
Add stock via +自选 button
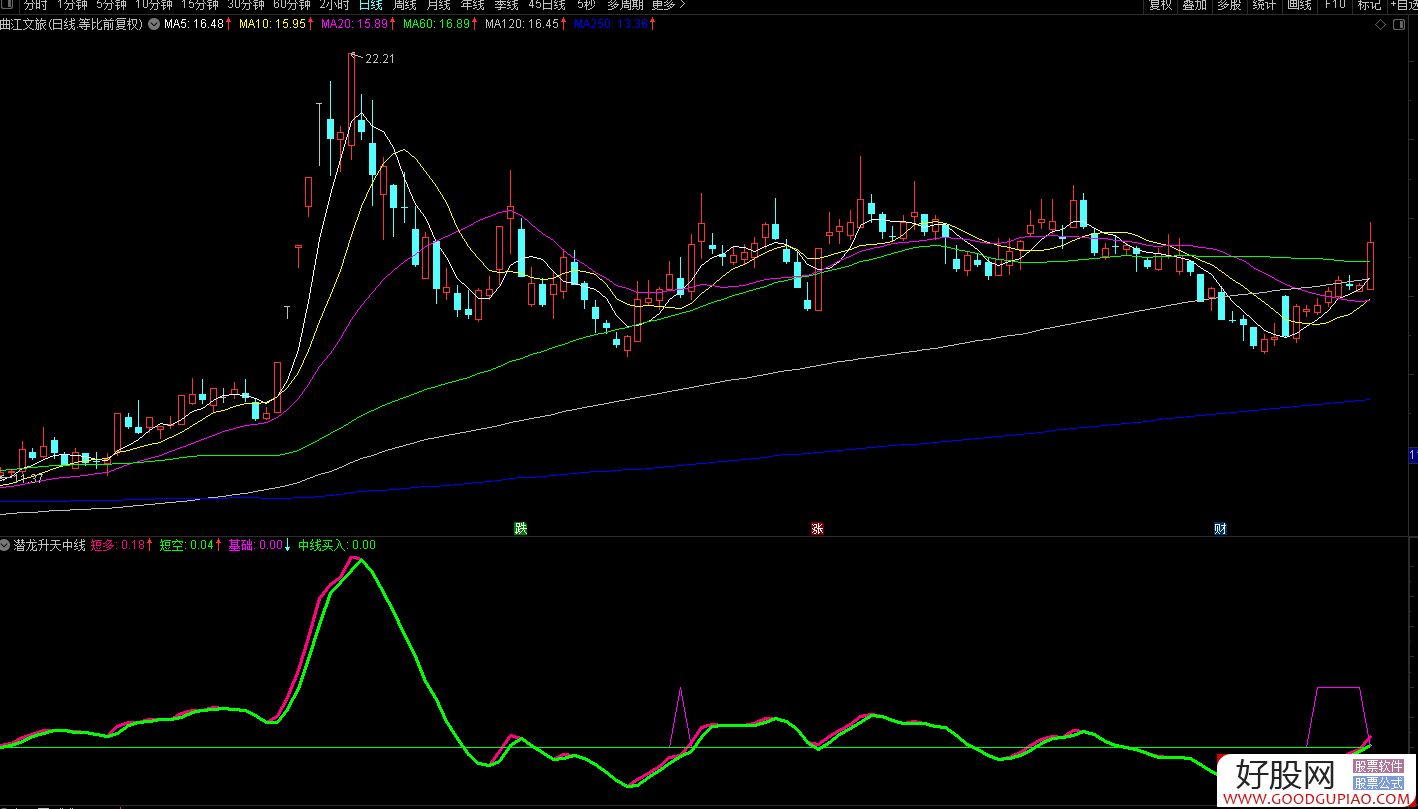tap(1403, 5)
